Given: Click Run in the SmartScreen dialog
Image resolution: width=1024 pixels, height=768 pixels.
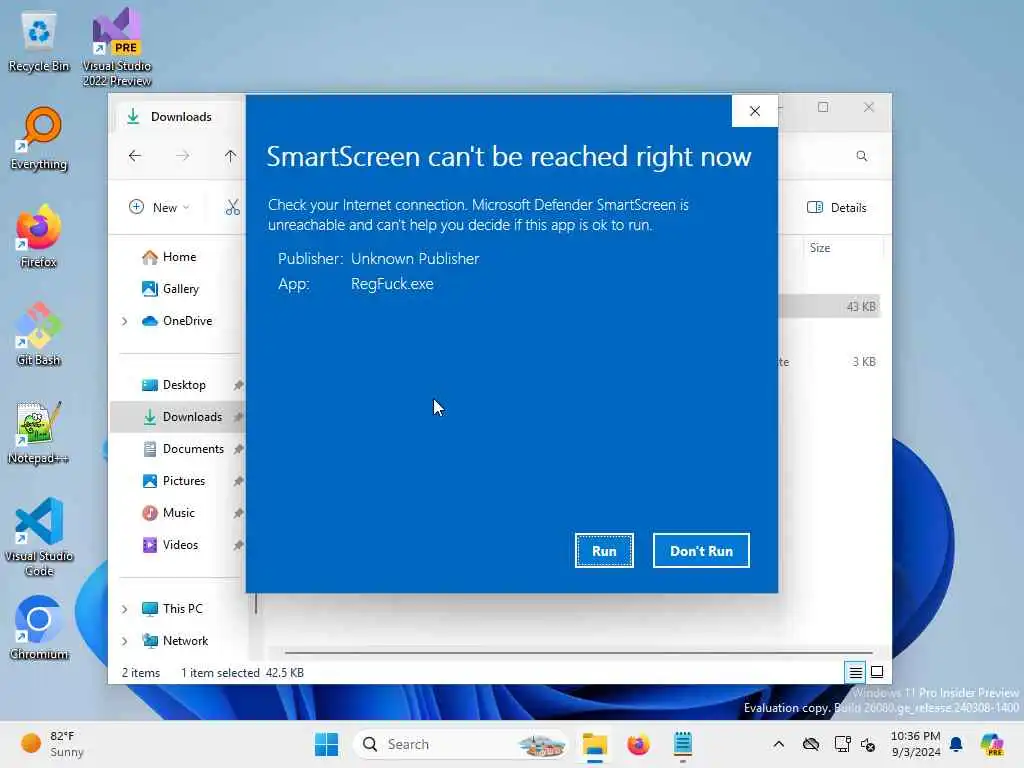Looking at the screenshot, I should tap(604, 551).
